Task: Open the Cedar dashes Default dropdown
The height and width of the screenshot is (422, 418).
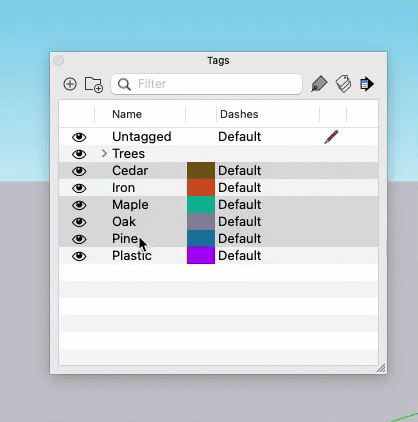Action: (239, 171)
